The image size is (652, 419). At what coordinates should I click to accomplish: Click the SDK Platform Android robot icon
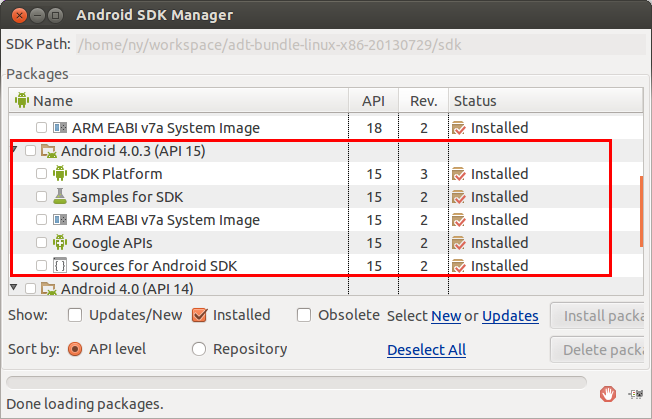click(59, 174)
